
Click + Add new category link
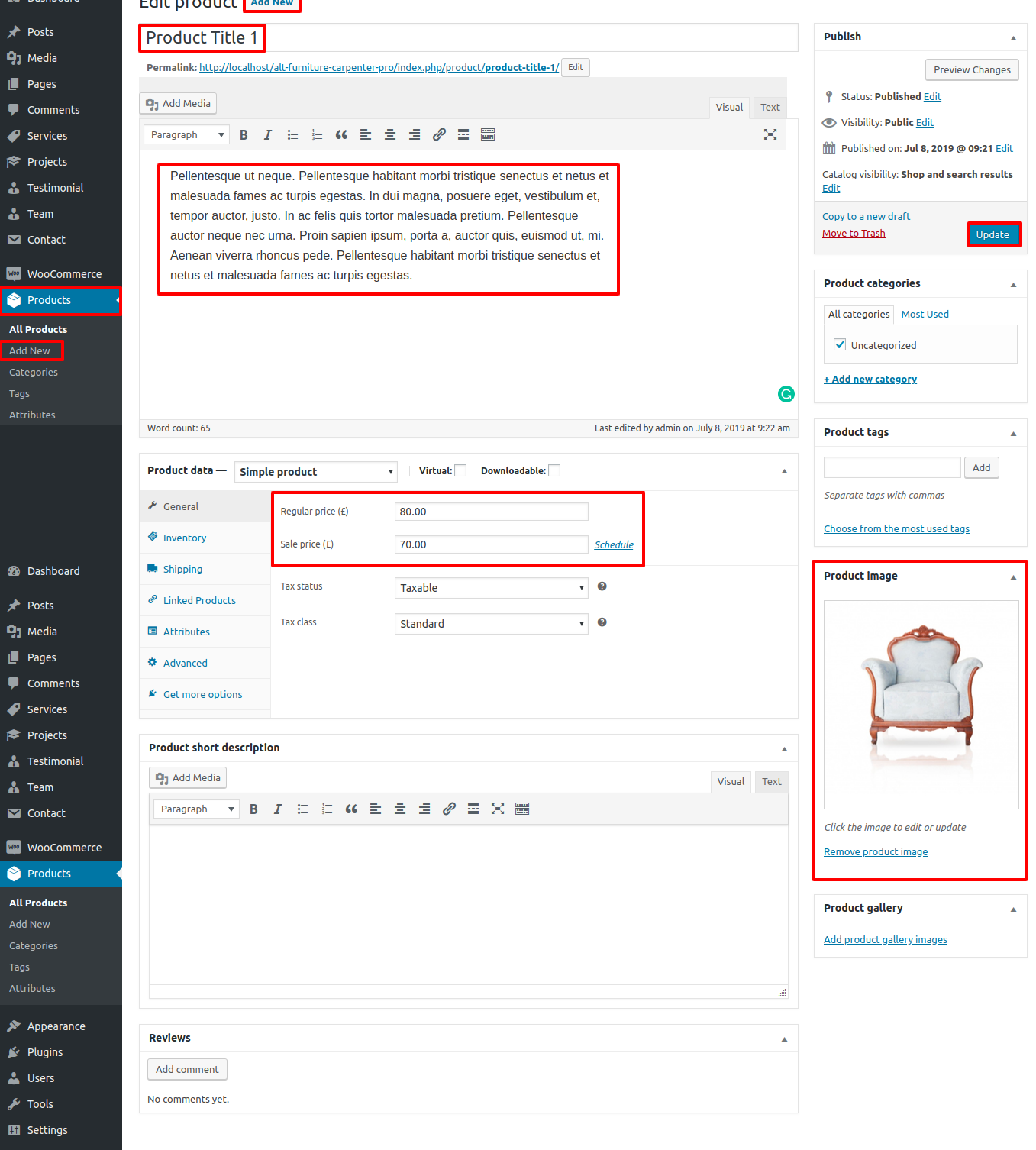pos(870,380)
